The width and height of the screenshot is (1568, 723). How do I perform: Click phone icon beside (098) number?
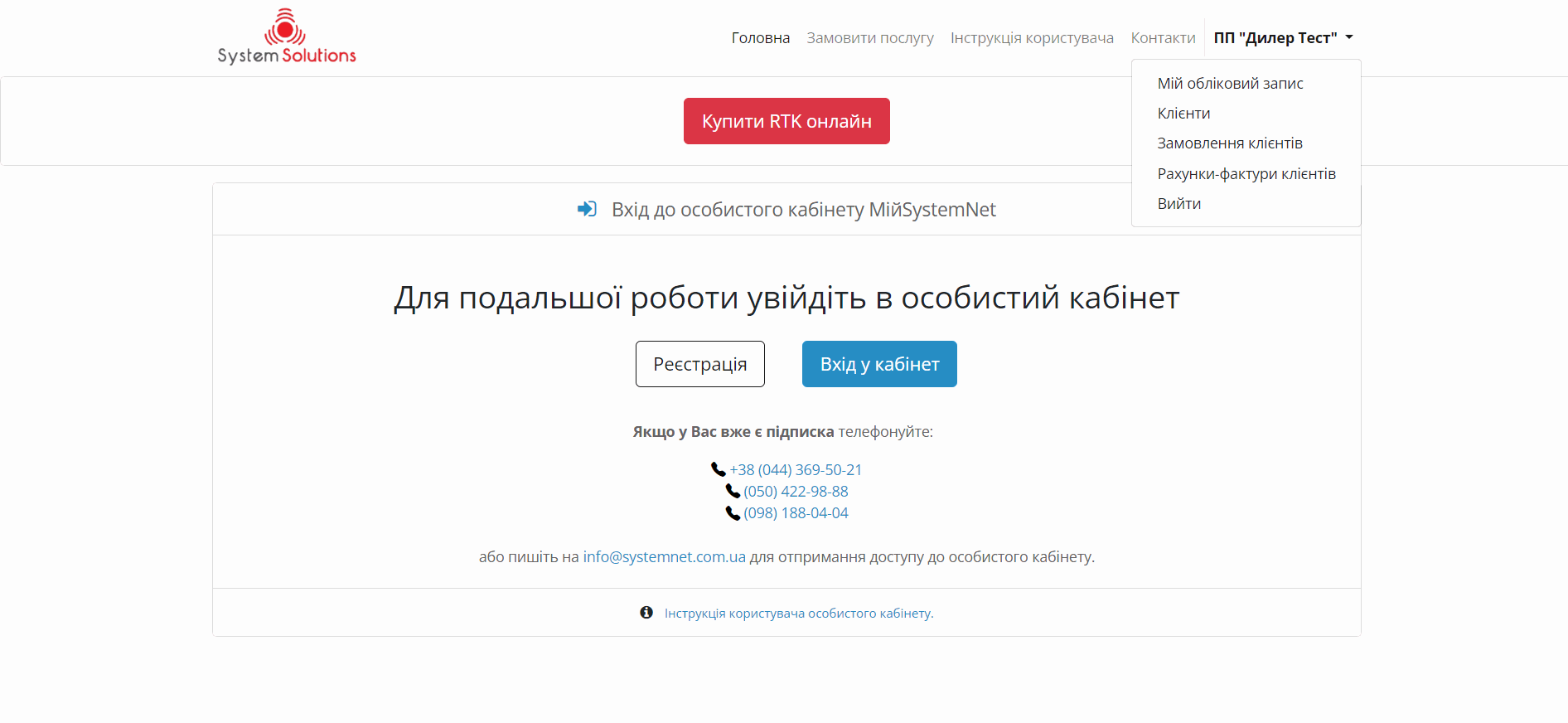733,513
